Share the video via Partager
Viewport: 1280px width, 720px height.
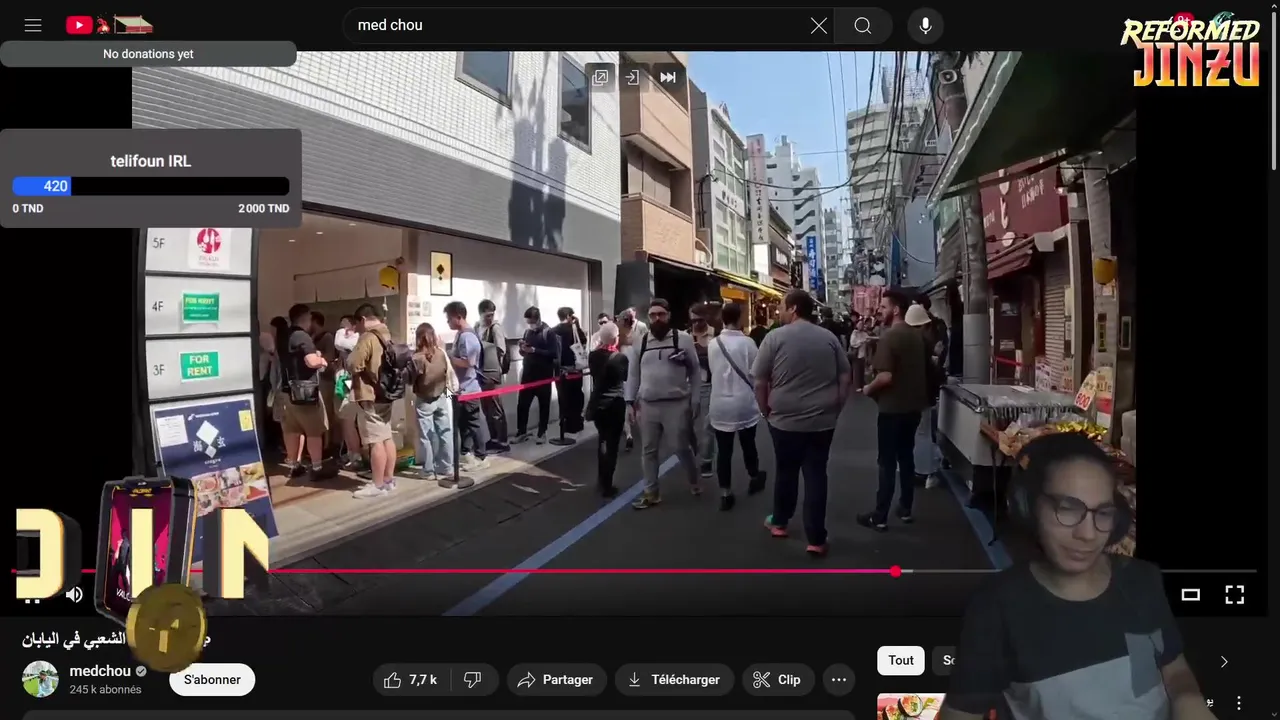pyautogui.click(x=556, y=680)
